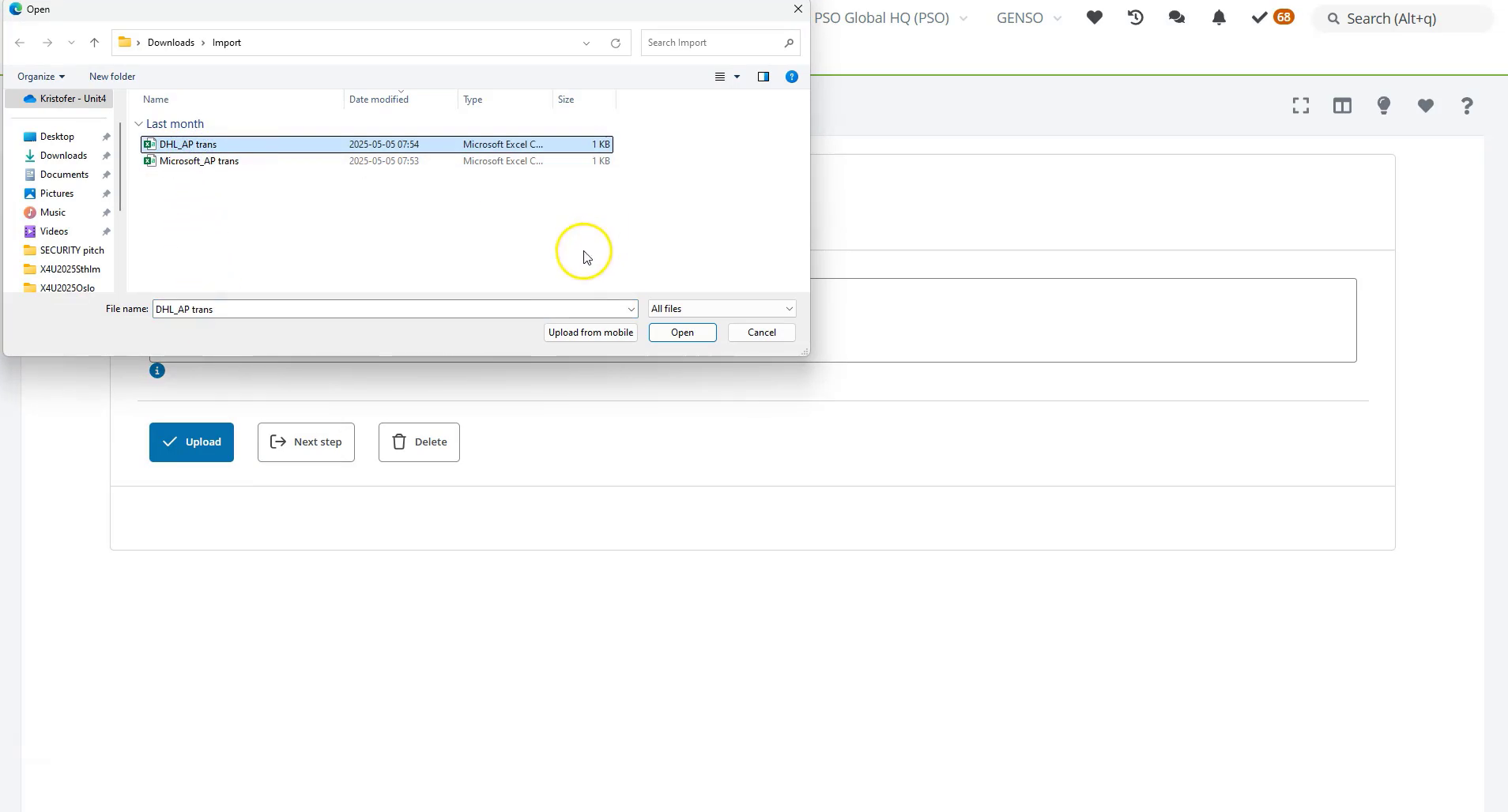Toggle the preview pane in the dialog toolbar
This screenshot has width=1508, height=812.
tap(763, 77)
